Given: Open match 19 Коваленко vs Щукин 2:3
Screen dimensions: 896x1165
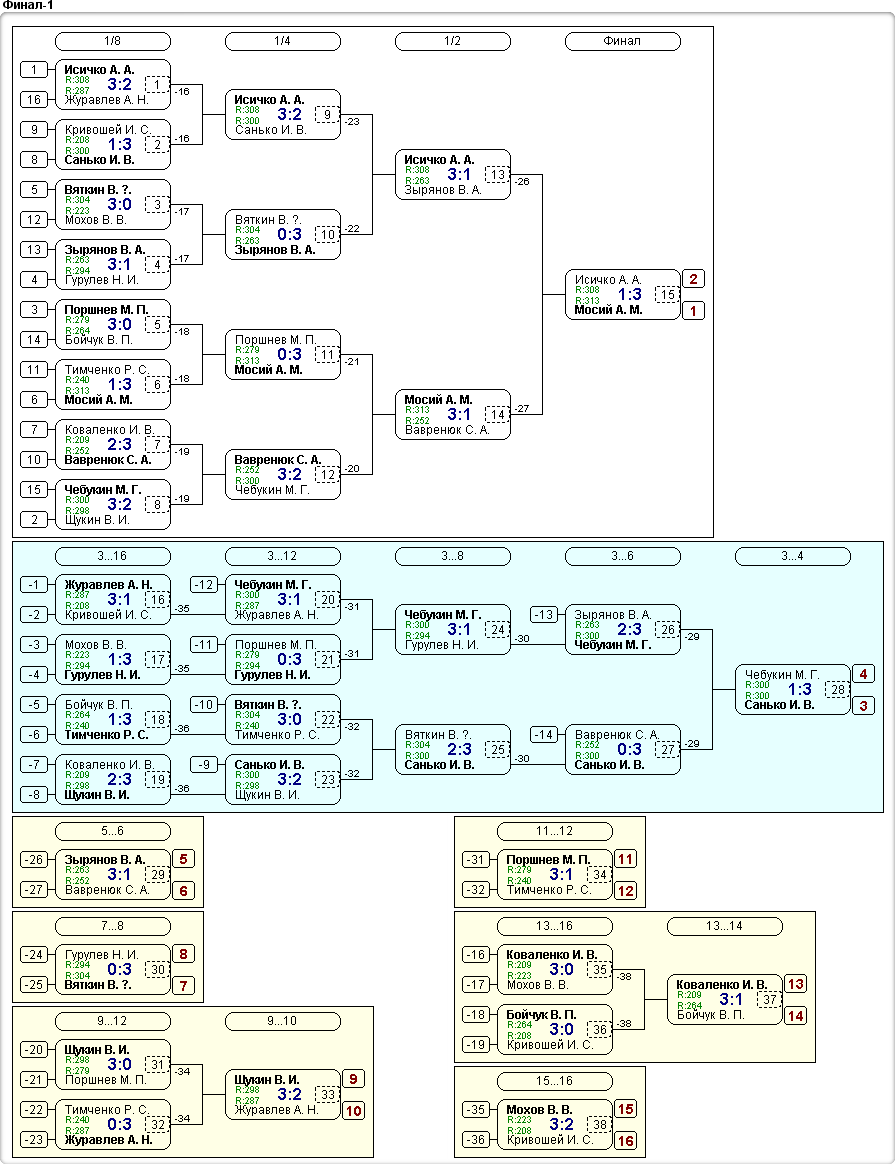Looking at the screenshot, I should click(x=113, y=780).
